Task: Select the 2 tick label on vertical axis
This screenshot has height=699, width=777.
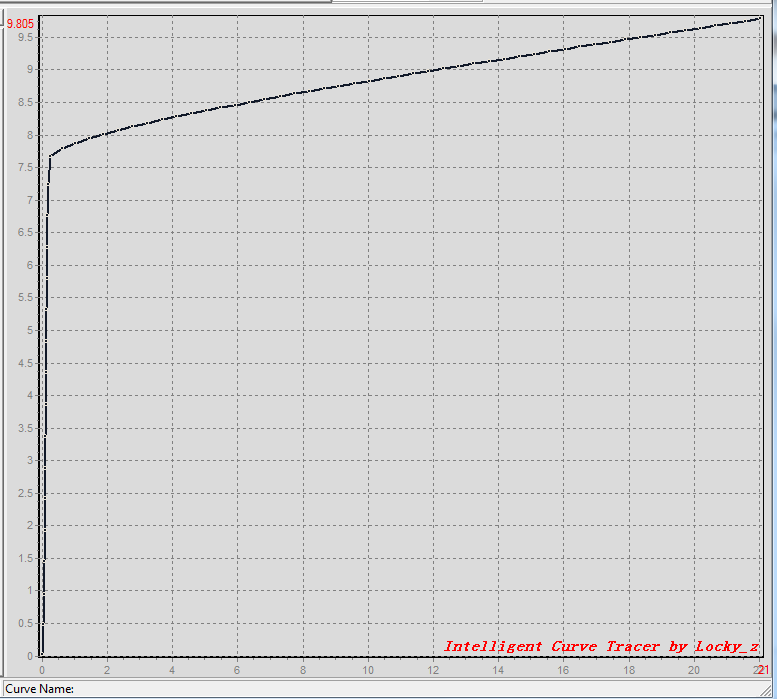Action: [x=30, y=525]
